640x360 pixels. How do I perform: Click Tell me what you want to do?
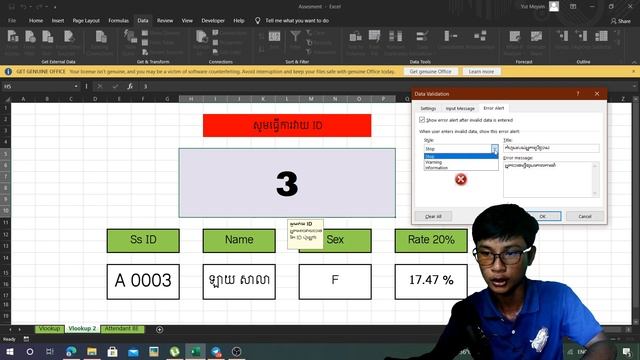pyautogui.click(x=297, y=20)
